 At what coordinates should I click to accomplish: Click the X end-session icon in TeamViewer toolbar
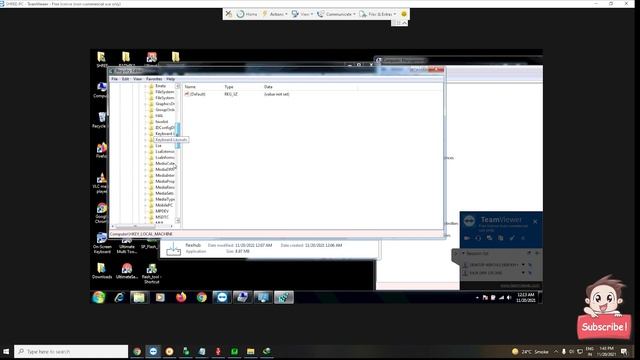point(229,14)
